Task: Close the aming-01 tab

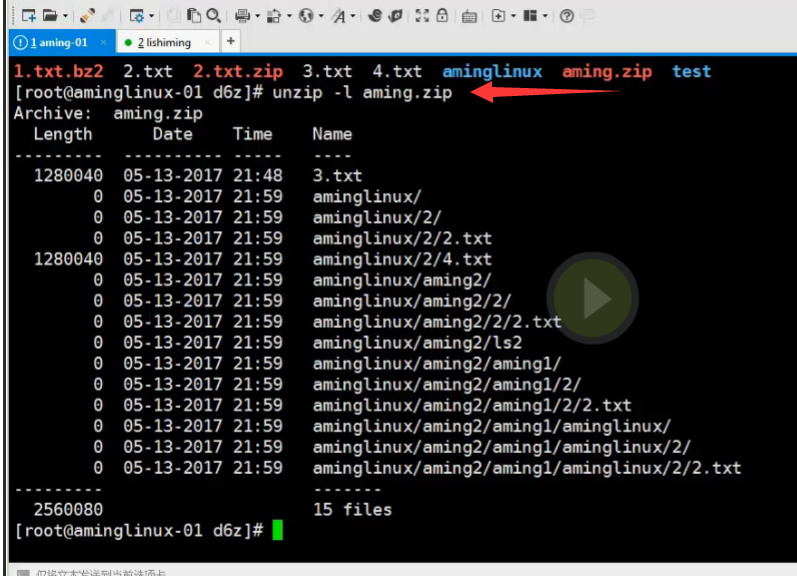Action: point(104,42)
